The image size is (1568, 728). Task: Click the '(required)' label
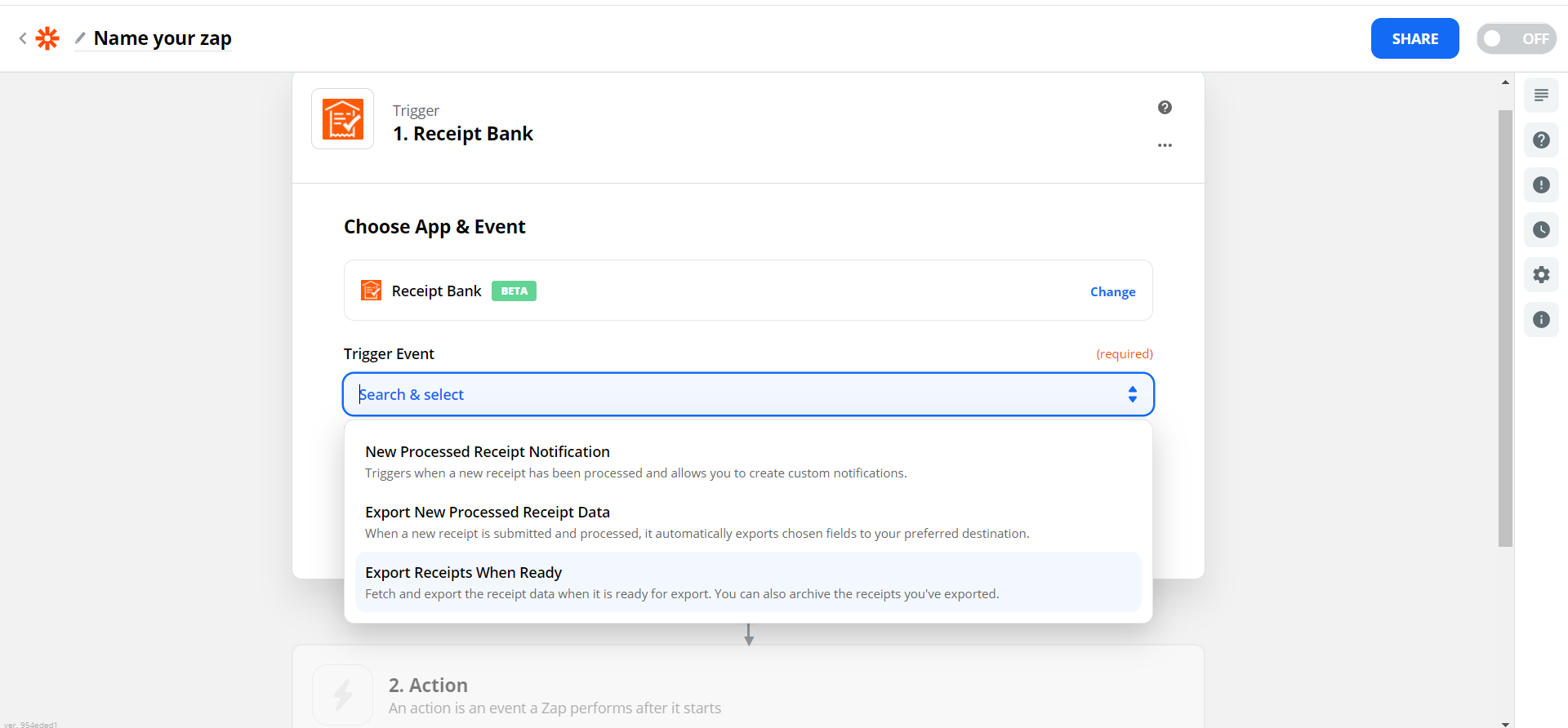click(x=1125, y=354)
